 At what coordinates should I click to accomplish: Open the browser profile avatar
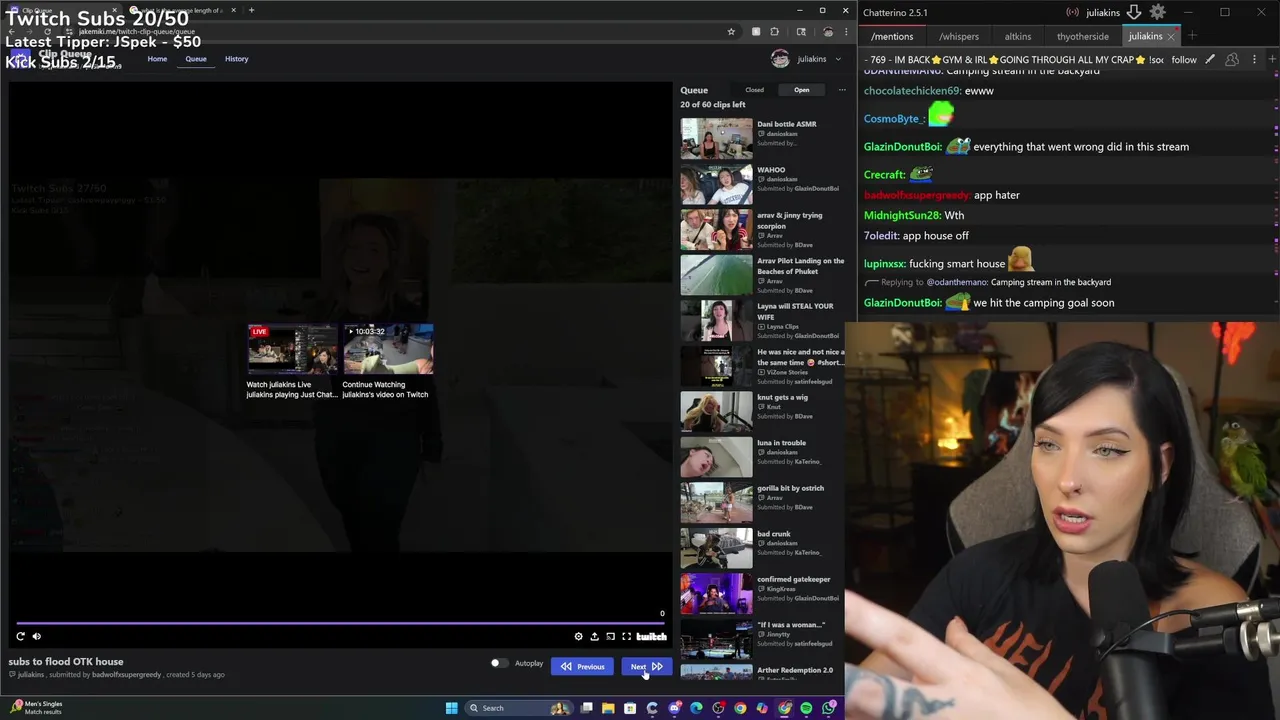click(827, 32)
